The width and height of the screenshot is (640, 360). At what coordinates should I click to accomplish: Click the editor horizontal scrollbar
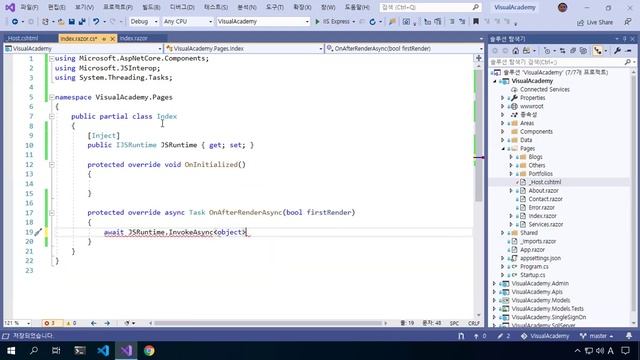pyautogui.click(x=268, y=323)
